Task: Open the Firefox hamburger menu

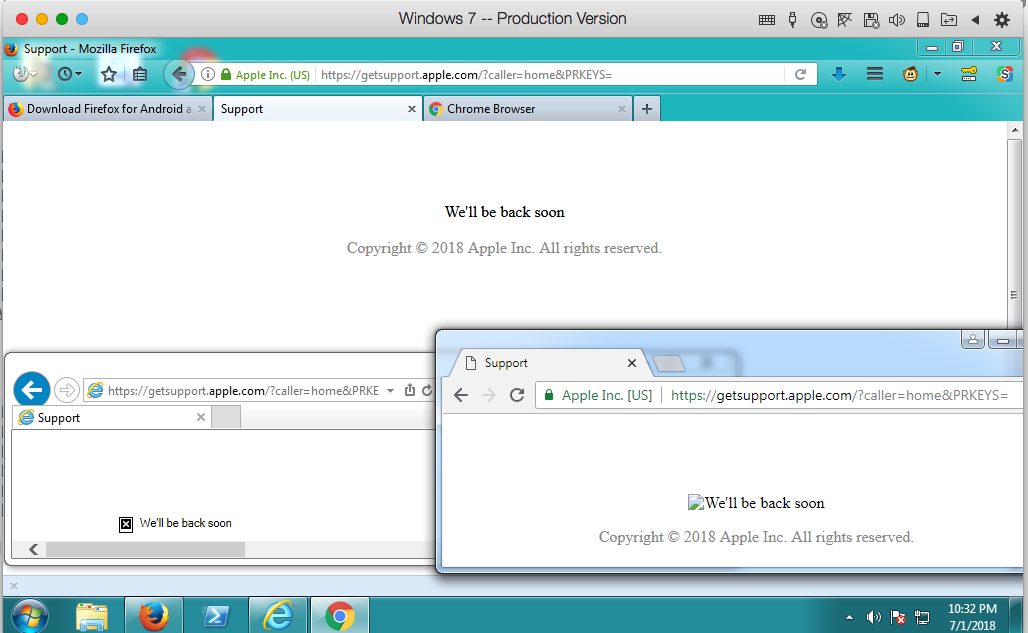Action: (x=875, y=74)
